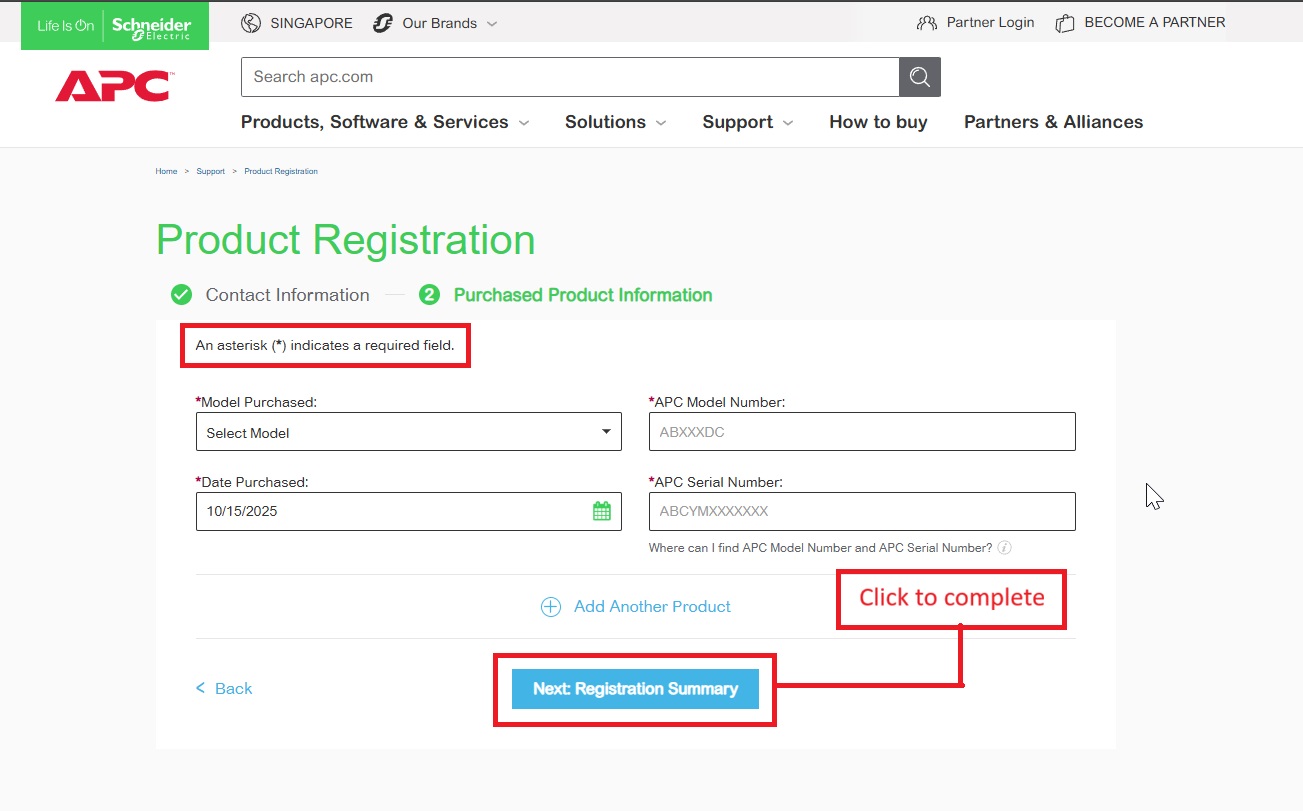
Task: Click Add Another Product link
Action: [652, 607]
